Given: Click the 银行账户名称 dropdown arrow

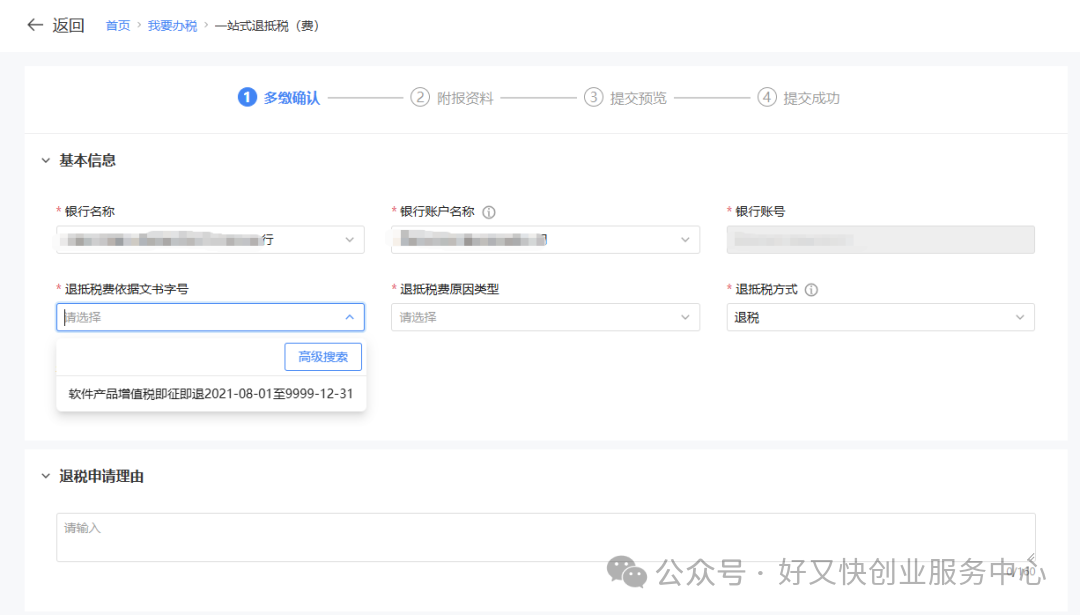Looking at the screenshot, I should click(685, 240).
